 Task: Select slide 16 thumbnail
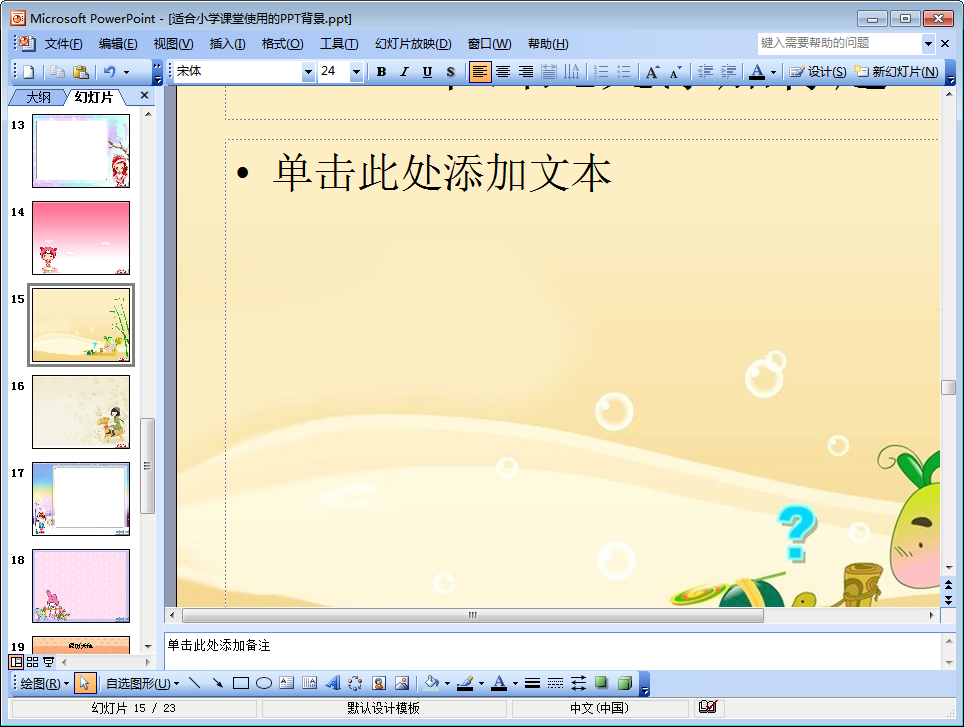pyautogui.click(x=81, y=412)
